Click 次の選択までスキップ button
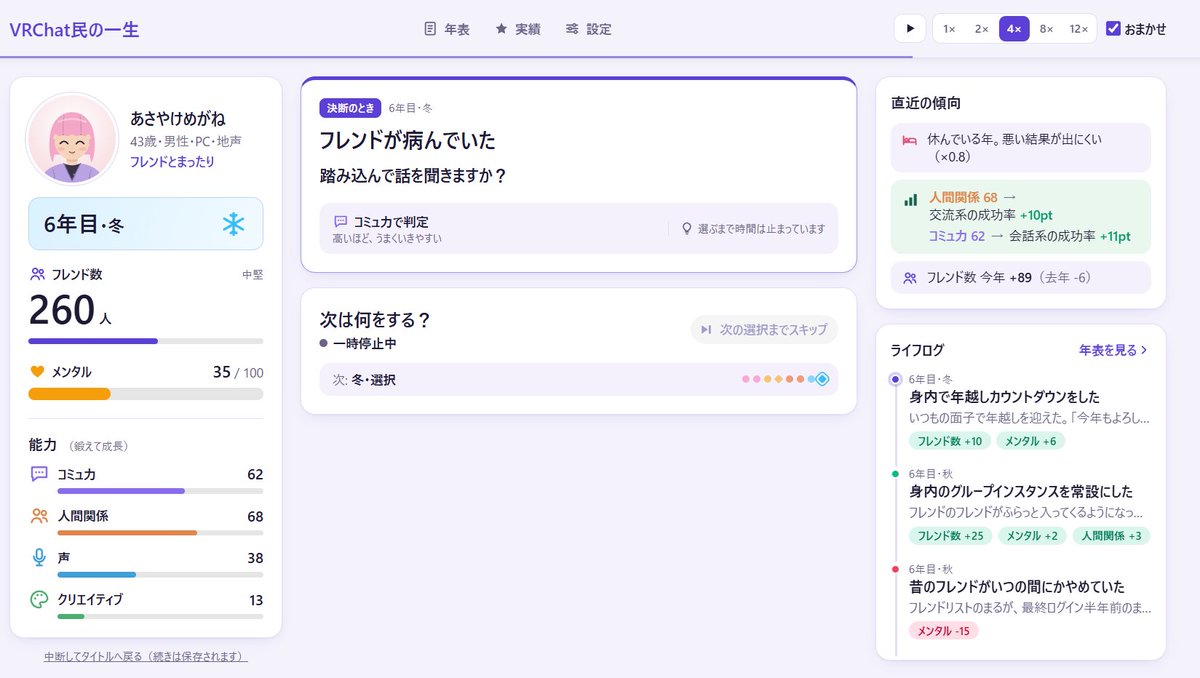The height and width of the screenshot is (678, 1200). coord(764,329)
